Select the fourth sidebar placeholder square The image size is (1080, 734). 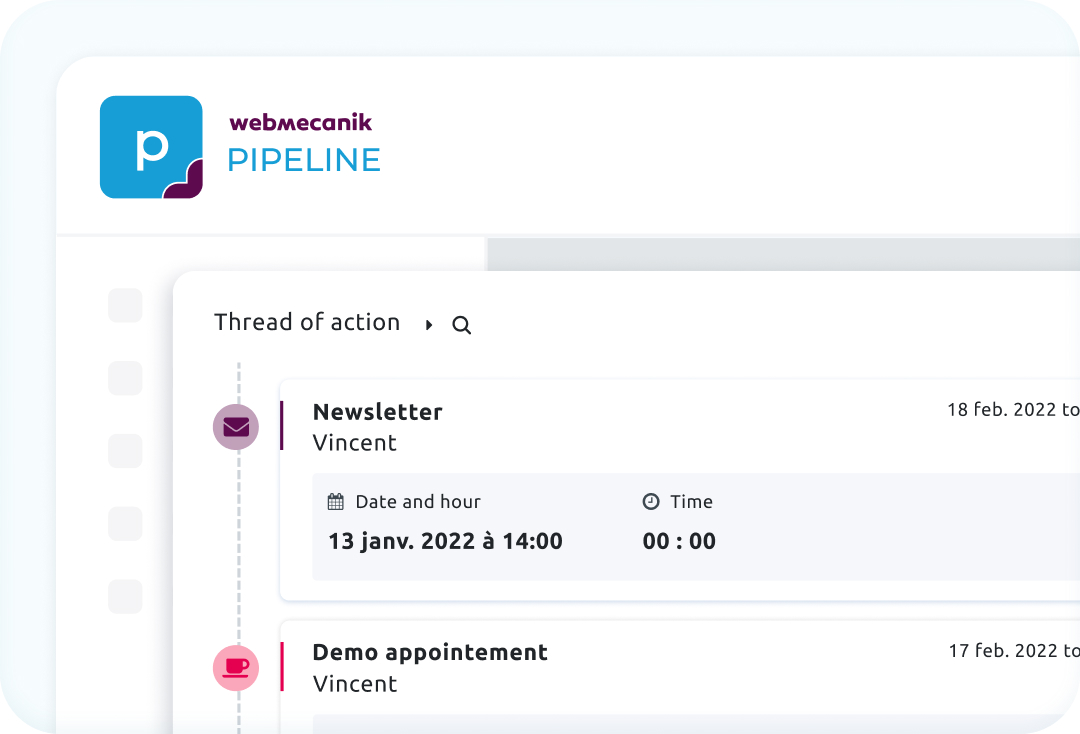[125, 523]
